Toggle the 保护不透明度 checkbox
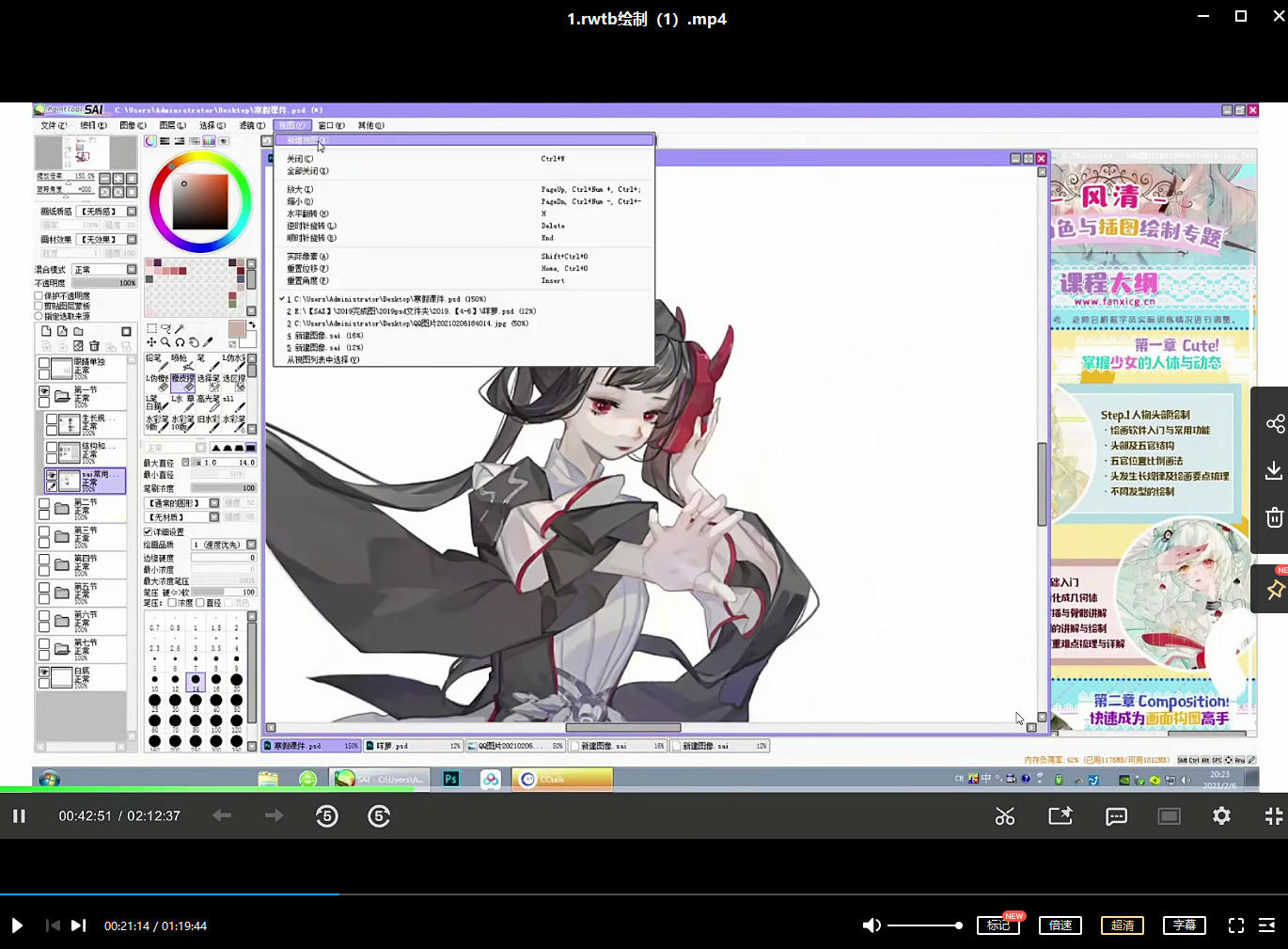 point(39,295)
